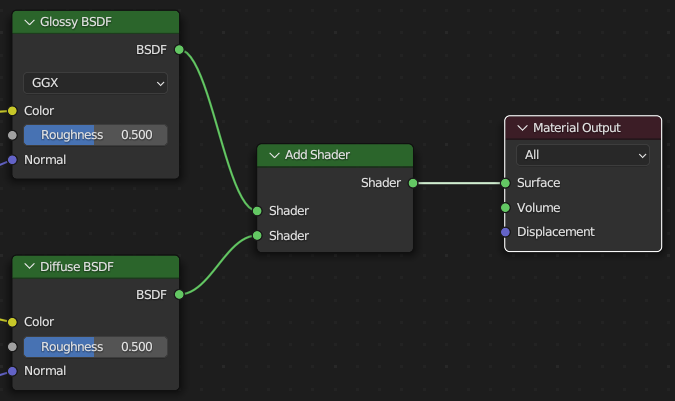
Task: Collapse the Glossy BSDF node
Action: [28, 22]
